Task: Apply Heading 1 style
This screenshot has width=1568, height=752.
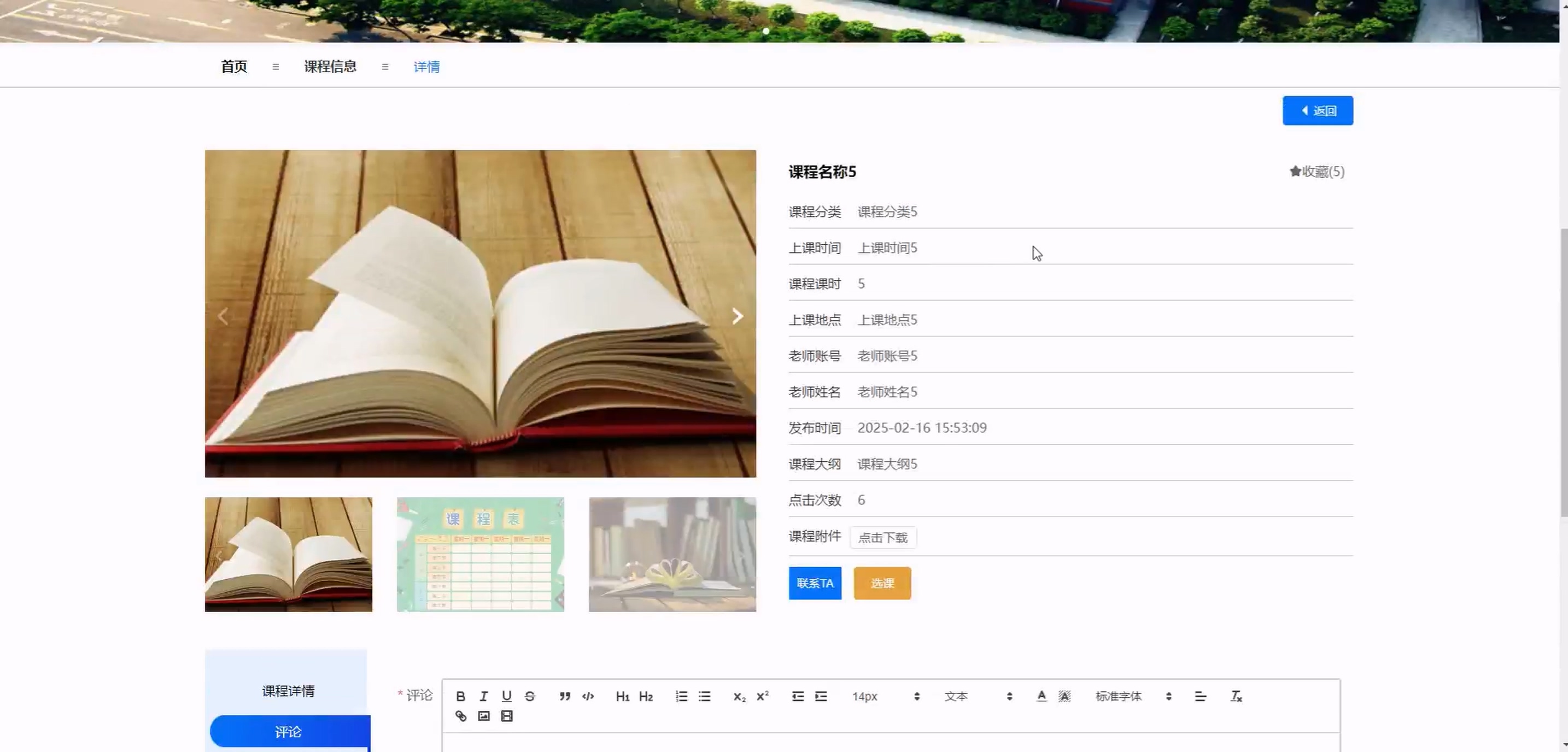Action: [x=622, y=696]
